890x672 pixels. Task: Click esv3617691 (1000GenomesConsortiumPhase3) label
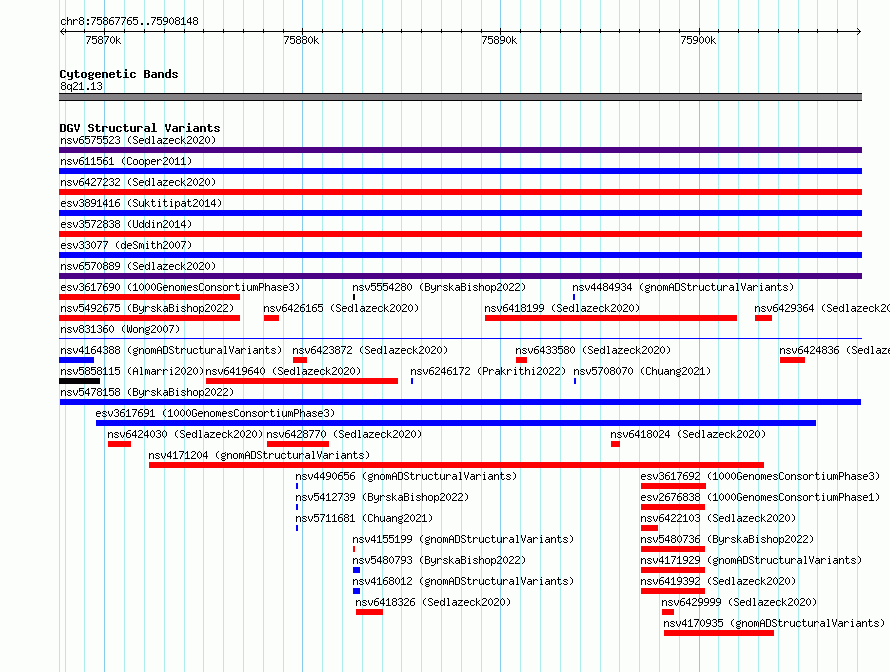click(x=215, y=413)
